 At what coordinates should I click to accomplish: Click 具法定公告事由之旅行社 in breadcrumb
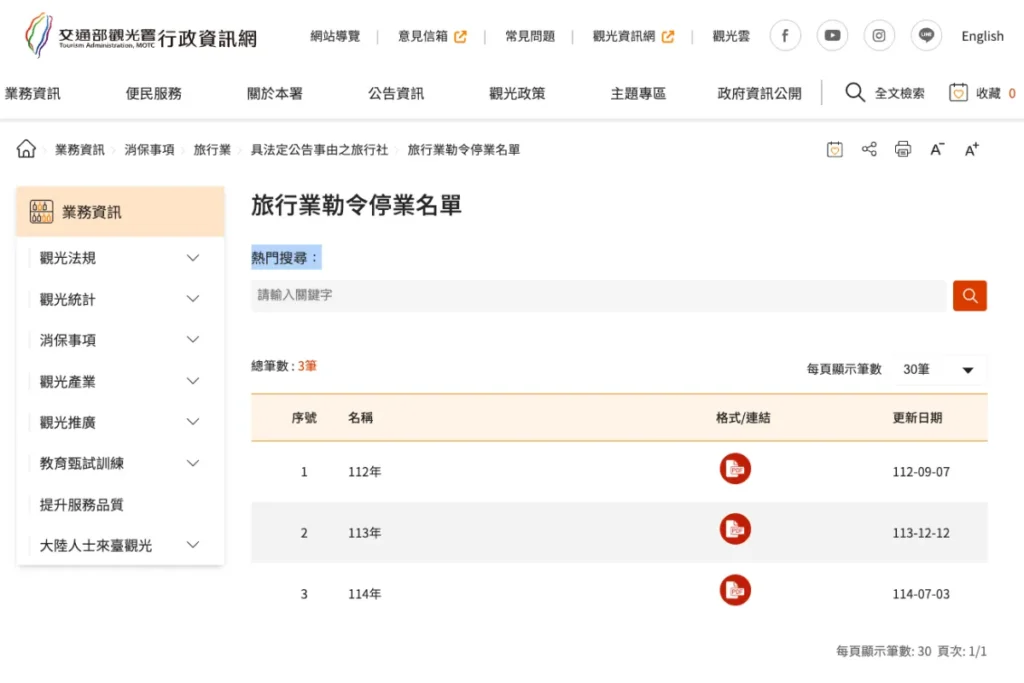point(319,150)
